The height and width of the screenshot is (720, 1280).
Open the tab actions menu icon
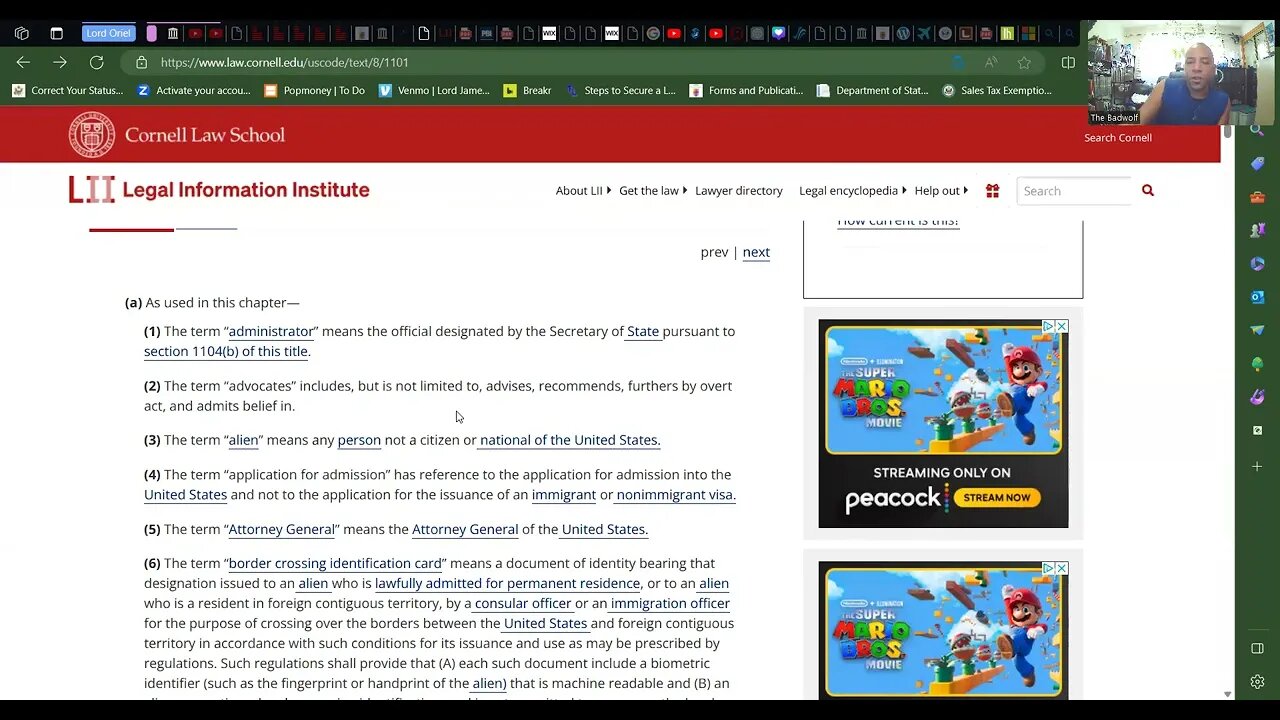click(56, 33)
